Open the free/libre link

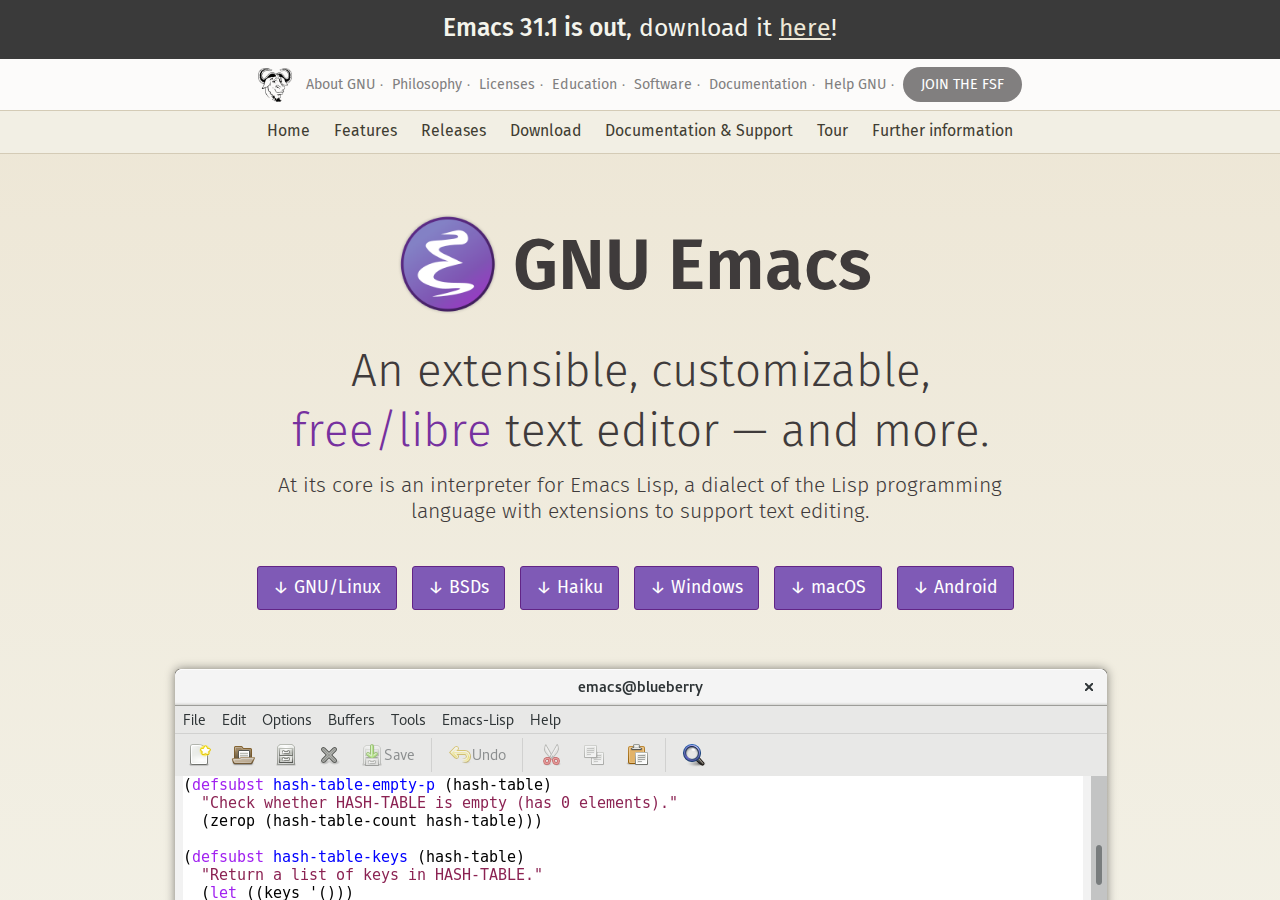(391, 431)
